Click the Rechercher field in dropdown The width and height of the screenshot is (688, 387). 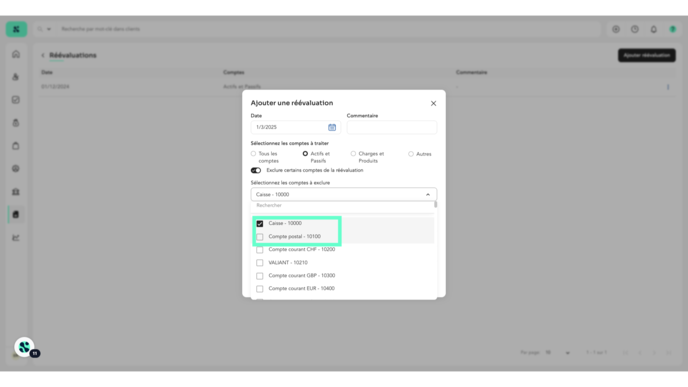342,206
